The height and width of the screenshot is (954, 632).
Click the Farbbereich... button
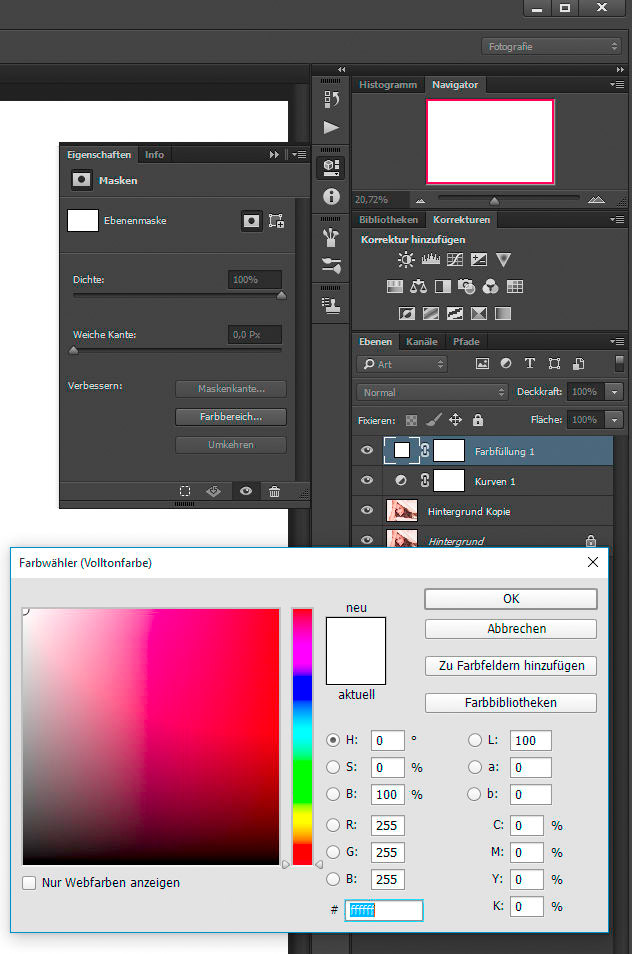(231, 417)
